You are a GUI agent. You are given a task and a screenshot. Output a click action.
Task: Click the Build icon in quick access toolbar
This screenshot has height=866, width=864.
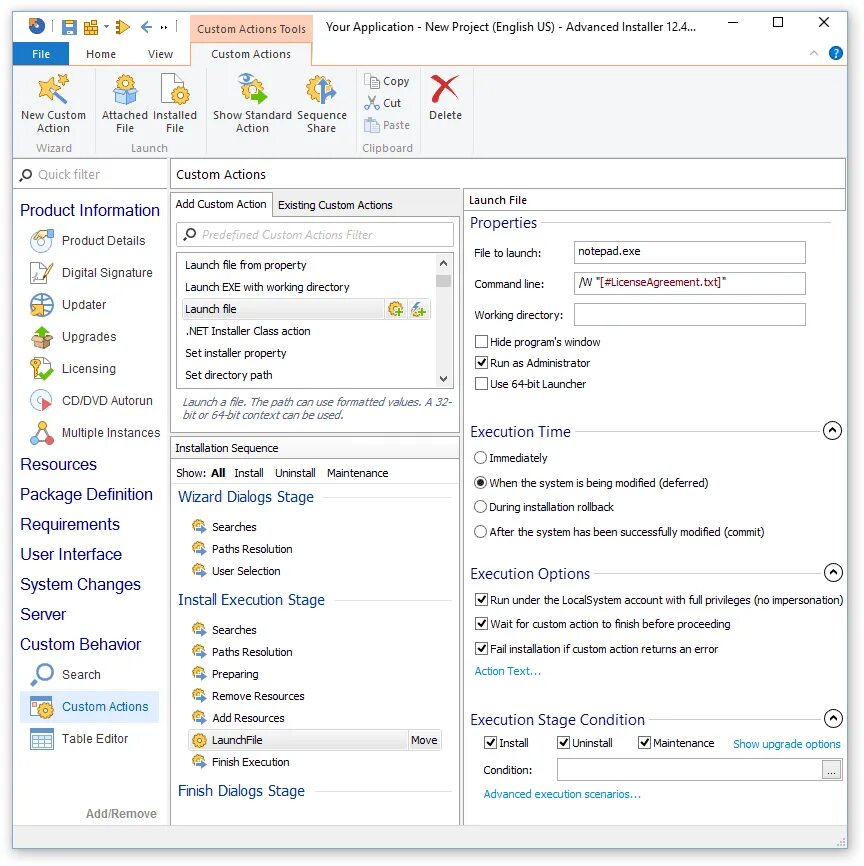click(x=91, y=27)
